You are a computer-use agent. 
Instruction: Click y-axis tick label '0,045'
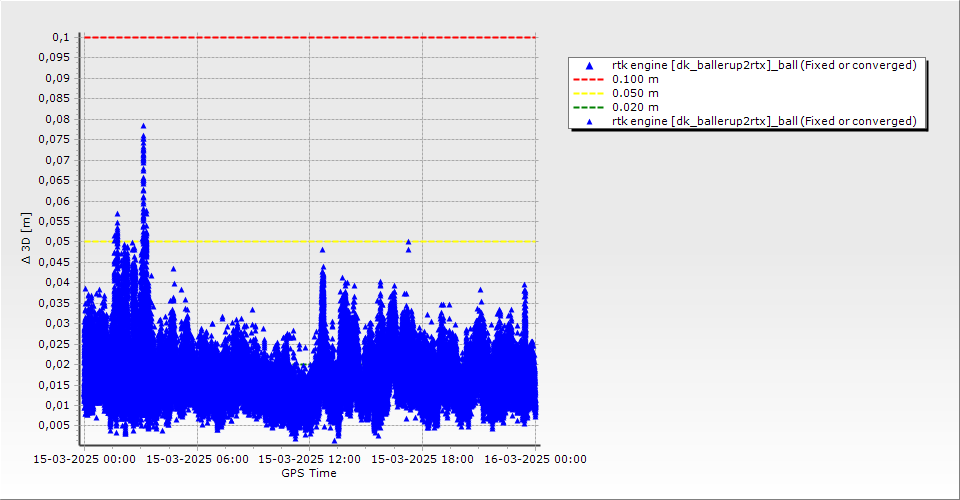(54, 263)
